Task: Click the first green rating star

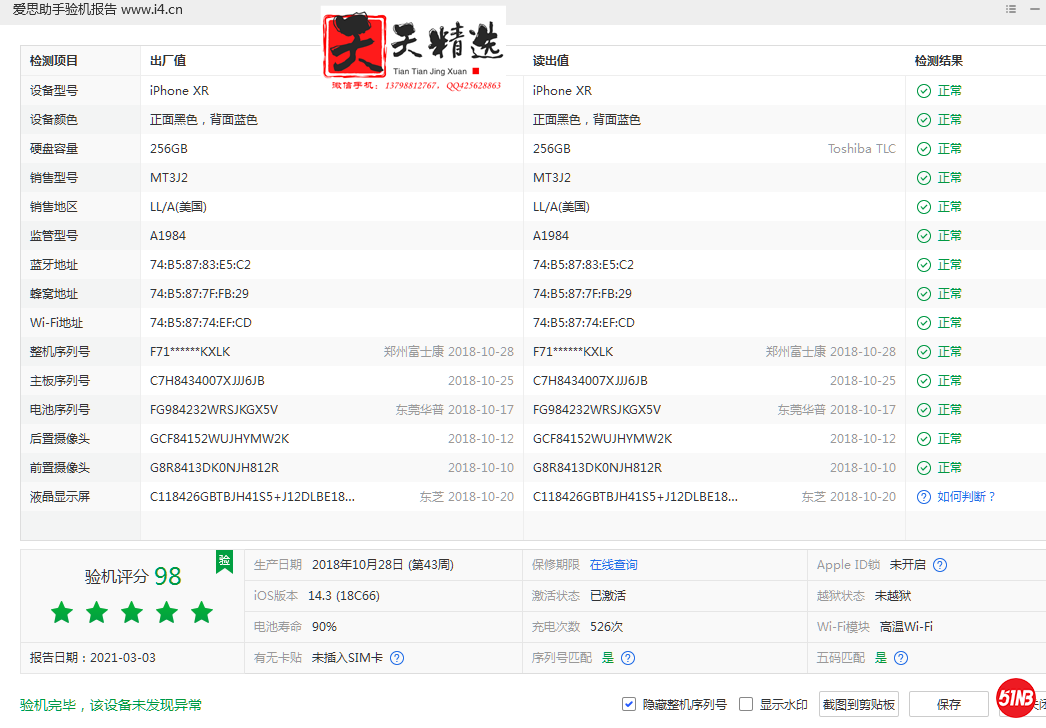Action: [62, 612]
